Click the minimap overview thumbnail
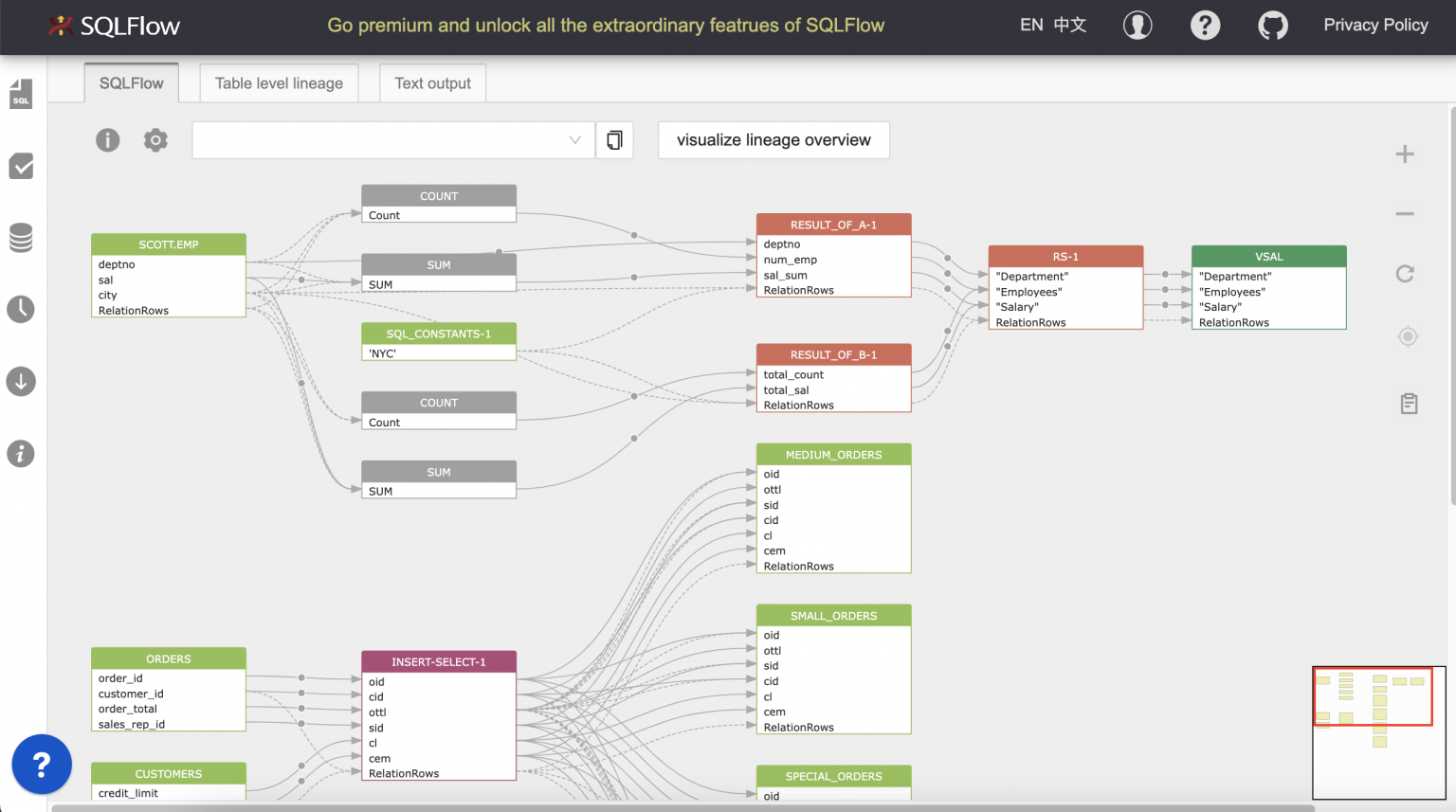The image size is (1456, 812). click(x=1378, y=732)
